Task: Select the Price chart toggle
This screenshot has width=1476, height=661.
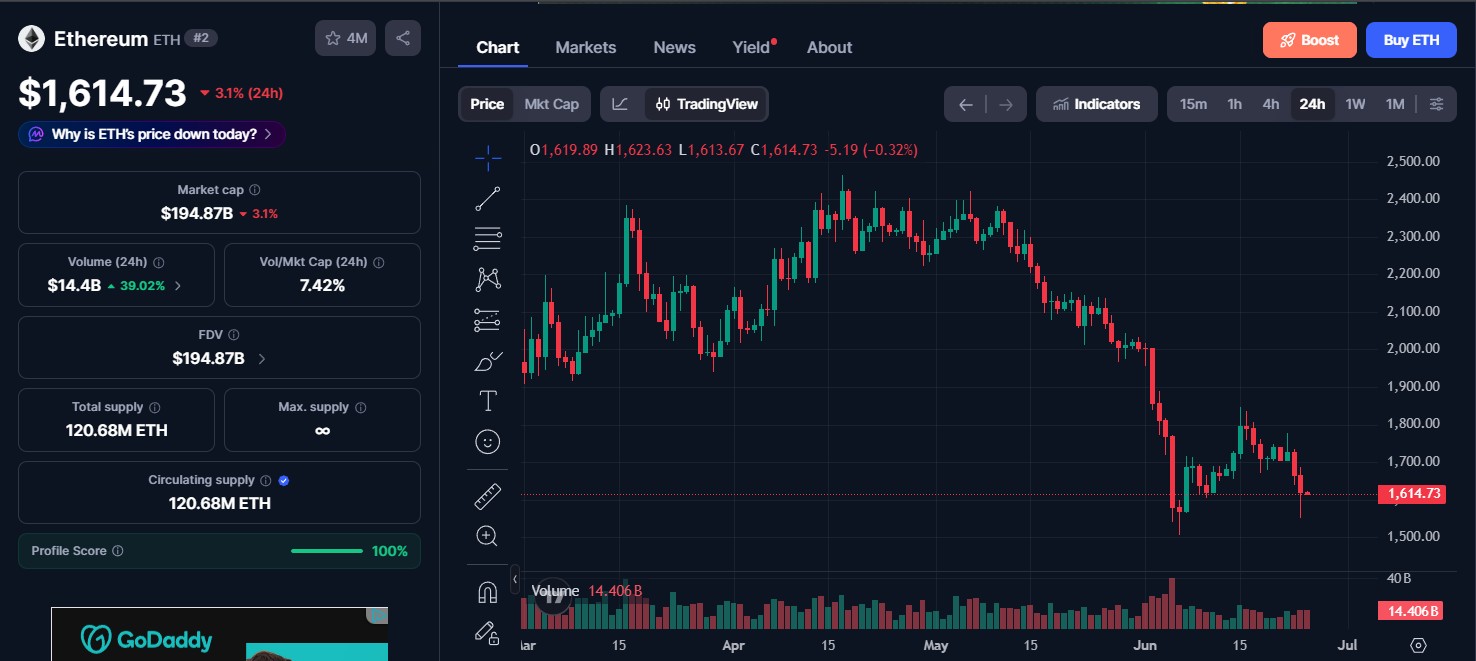Action: click(x=487, y=104)
